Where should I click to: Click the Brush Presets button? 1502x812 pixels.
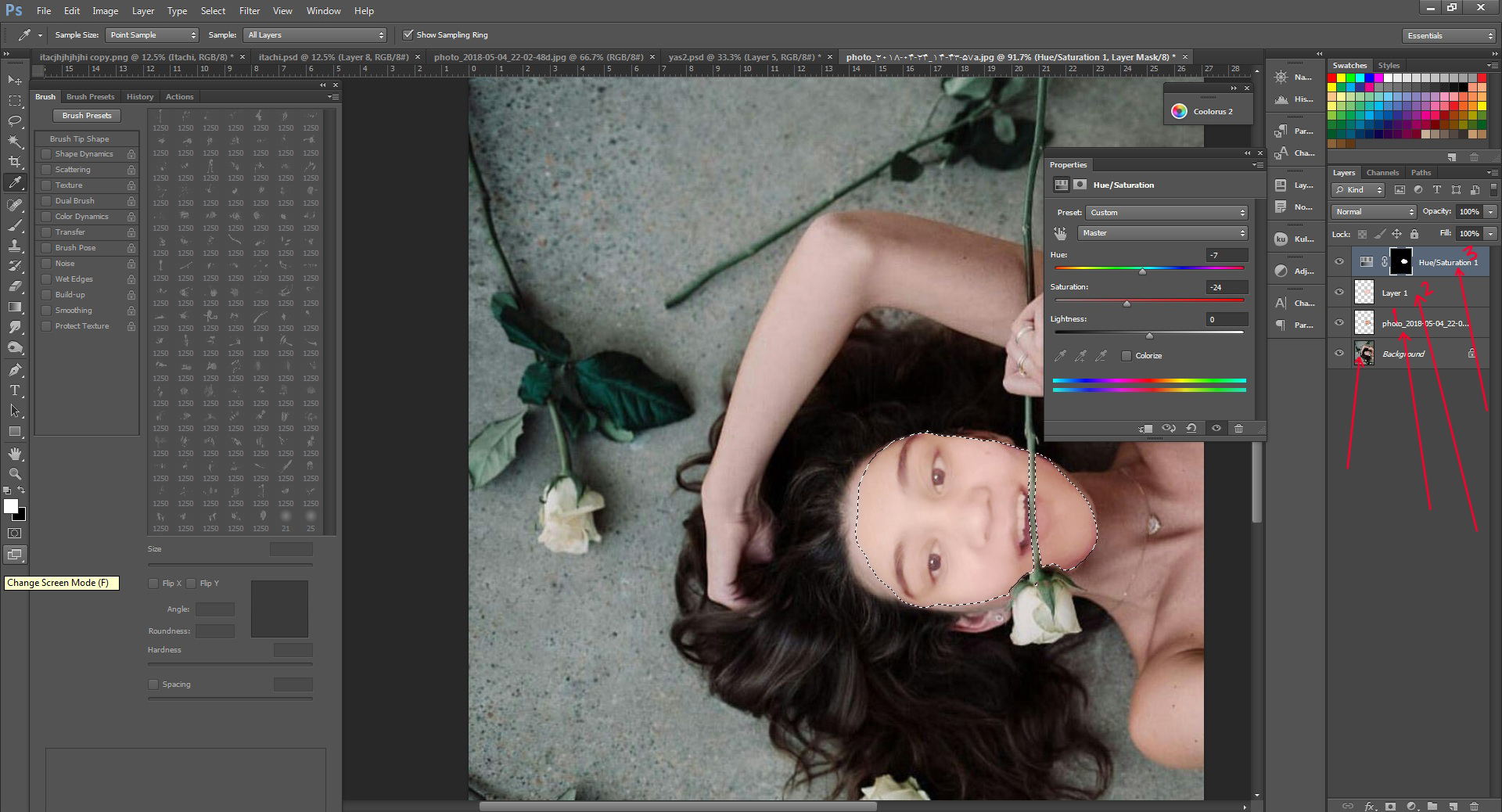[87, 116]
